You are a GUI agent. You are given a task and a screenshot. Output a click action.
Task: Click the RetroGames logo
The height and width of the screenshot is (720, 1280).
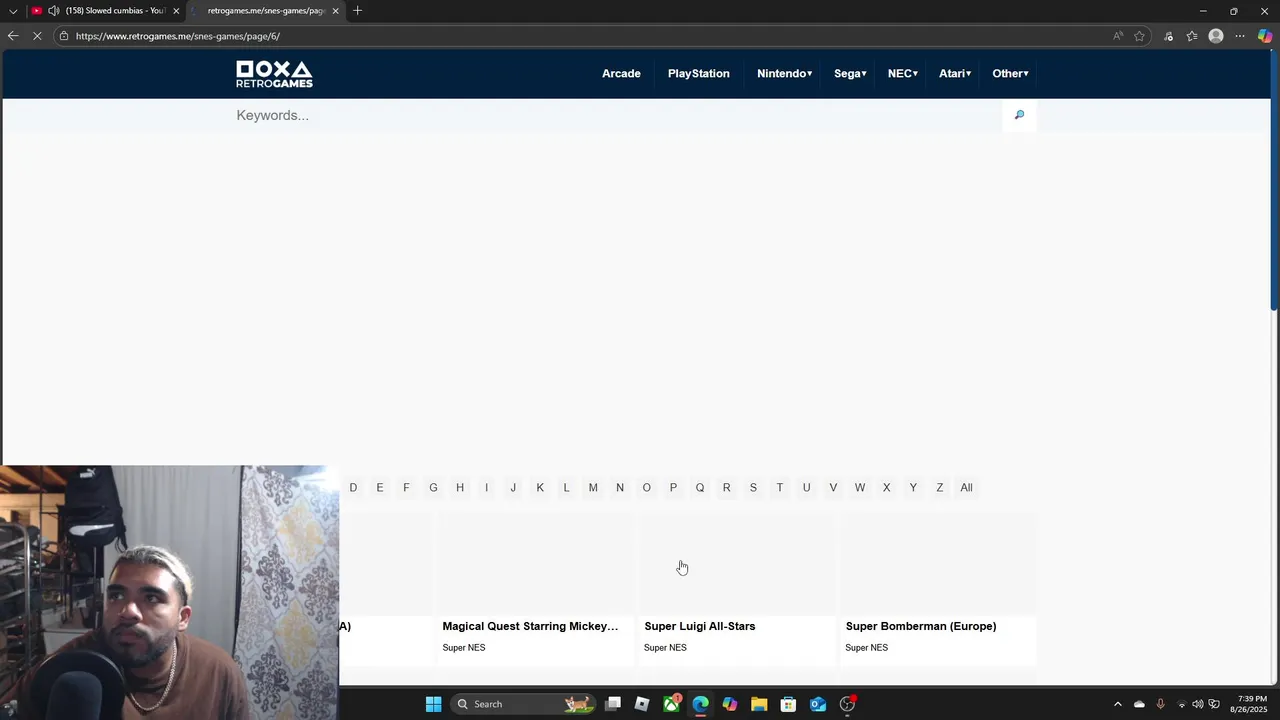pos(274,74)
